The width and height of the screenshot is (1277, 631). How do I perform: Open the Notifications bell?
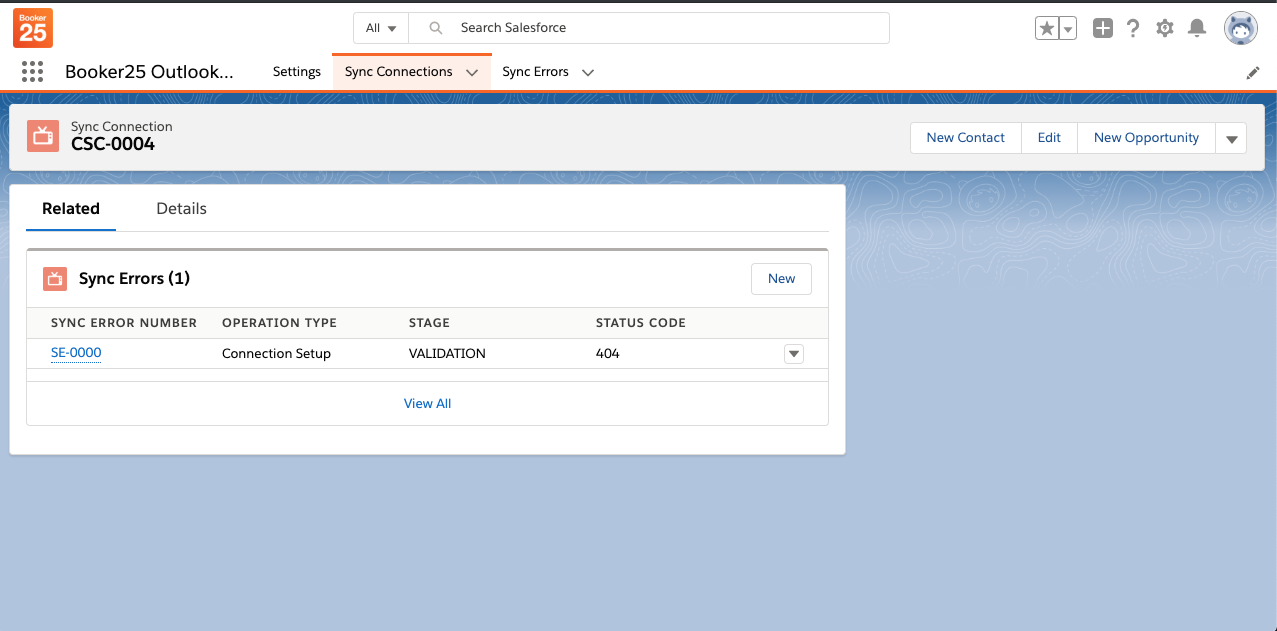tap(1196, 29)
